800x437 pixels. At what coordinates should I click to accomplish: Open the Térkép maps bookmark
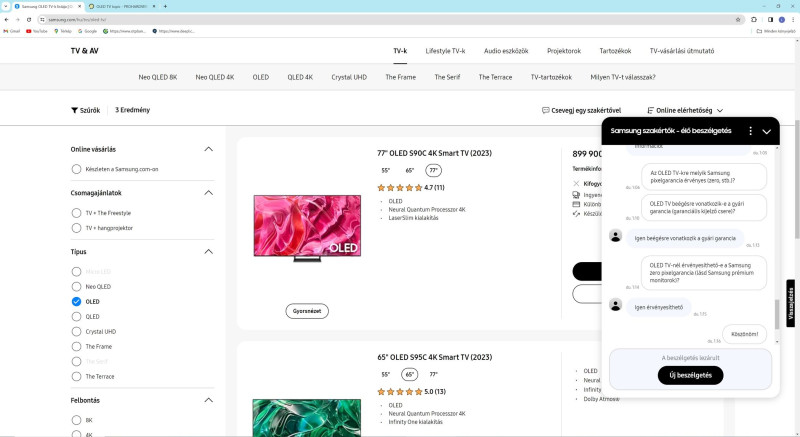(63, 31)
